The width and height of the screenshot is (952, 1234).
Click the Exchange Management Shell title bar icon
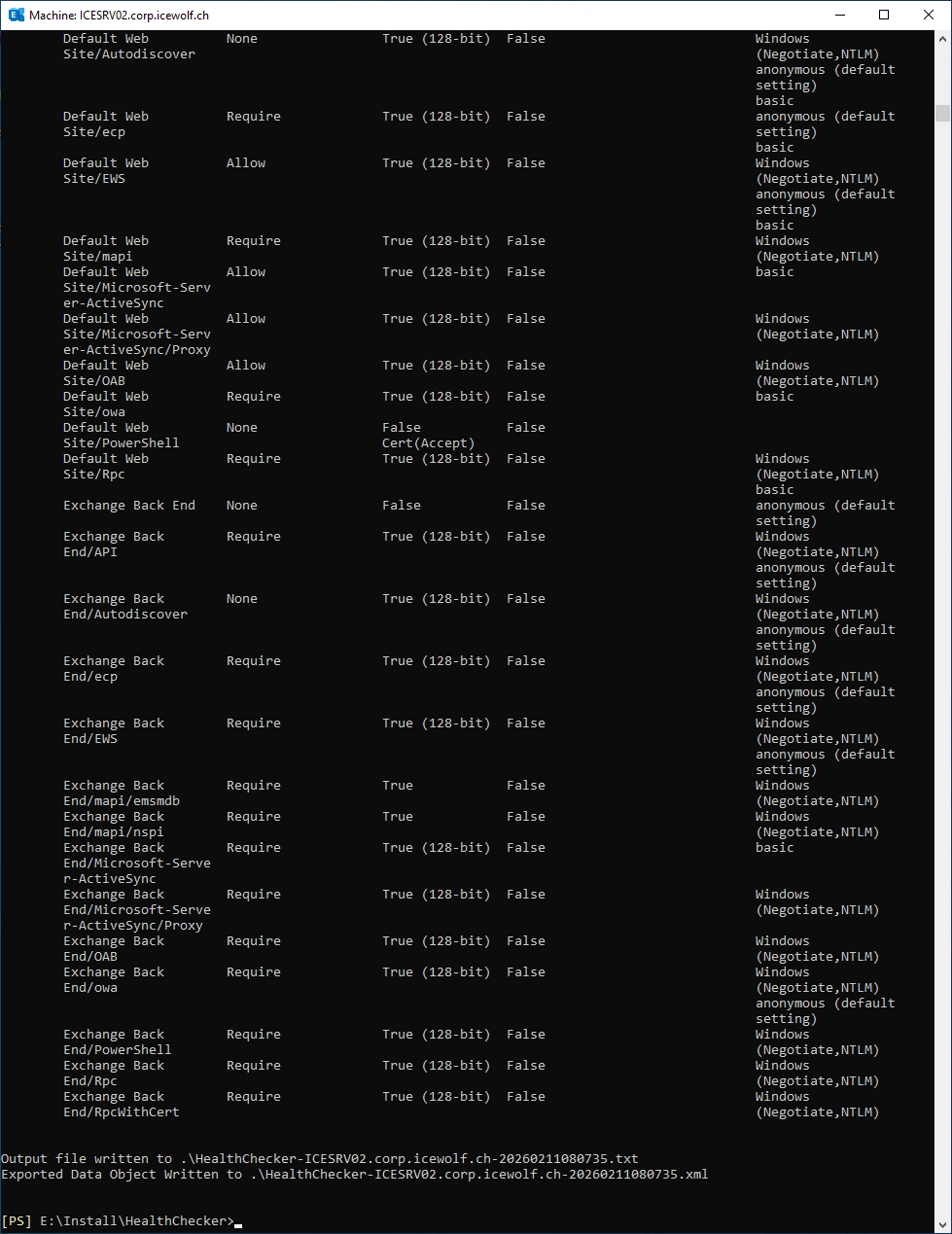16,15
